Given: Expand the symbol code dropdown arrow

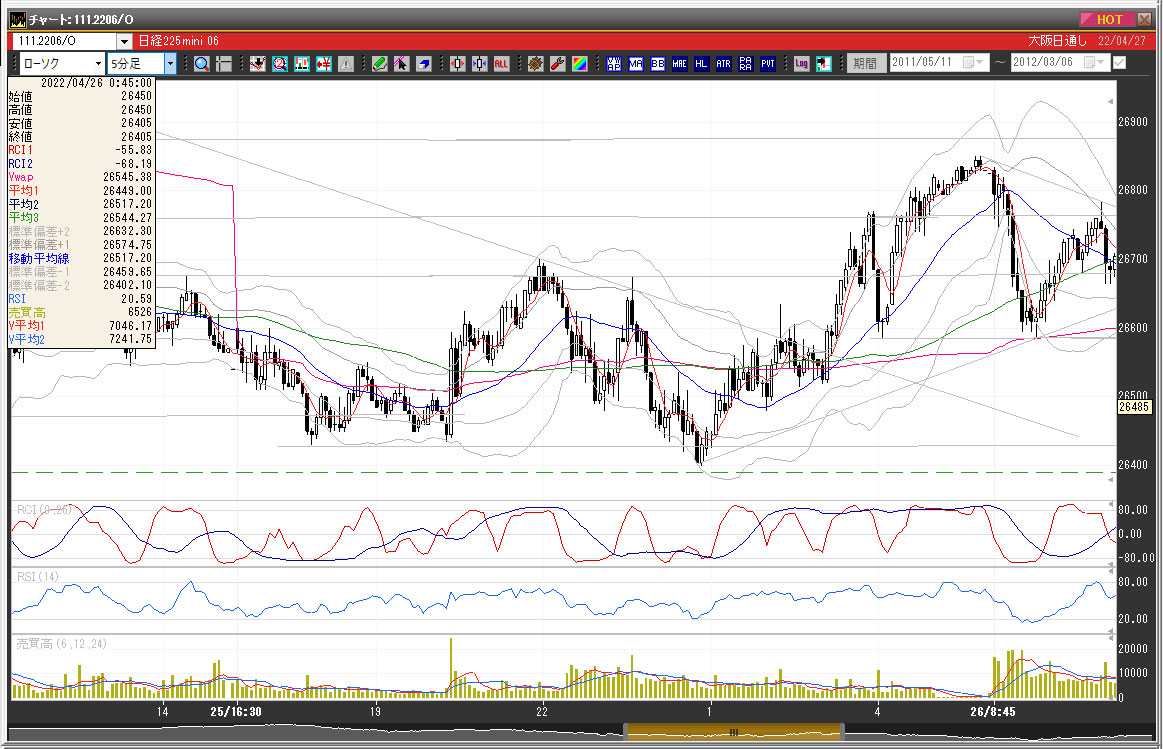Looking at the screenshot, I should [125, 42].
